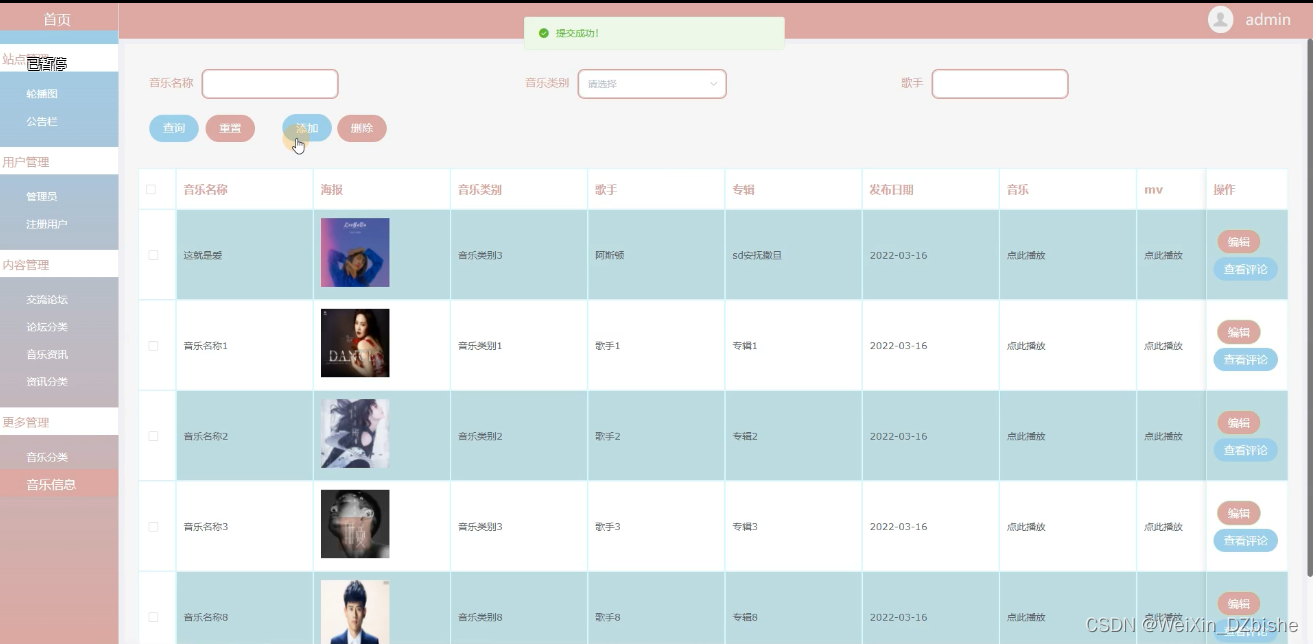
Task: Open the poster thumbnail for 音乐名称2
Action: pos(355,433)
